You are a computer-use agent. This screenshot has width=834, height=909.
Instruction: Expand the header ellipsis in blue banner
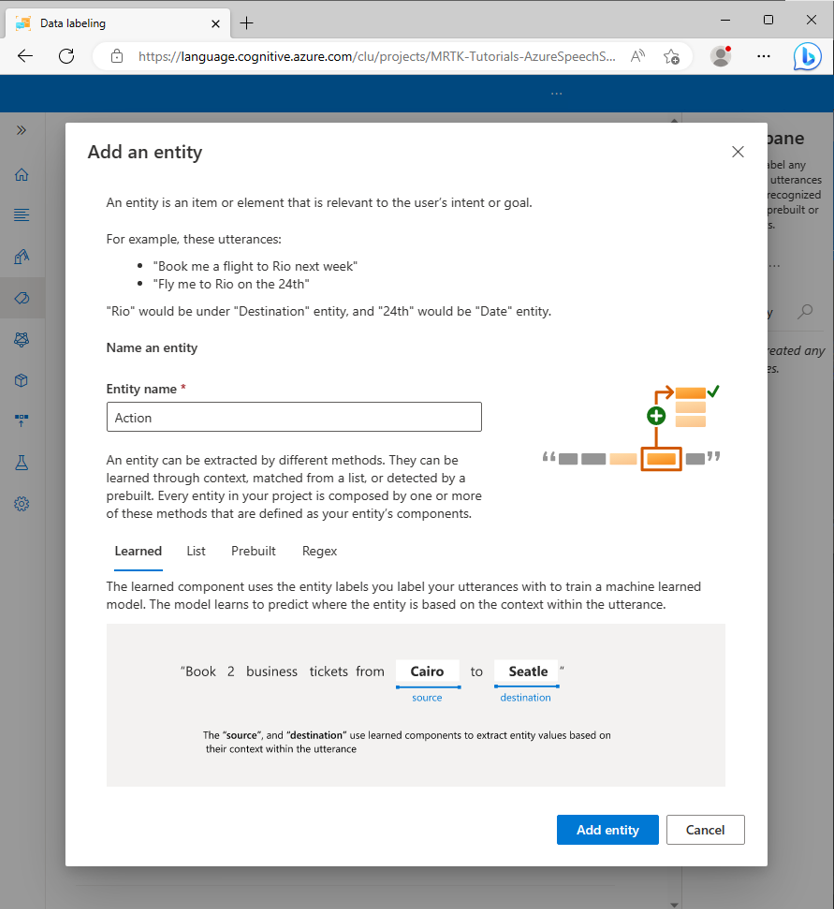pyautogui.click(x=556, y=93)
